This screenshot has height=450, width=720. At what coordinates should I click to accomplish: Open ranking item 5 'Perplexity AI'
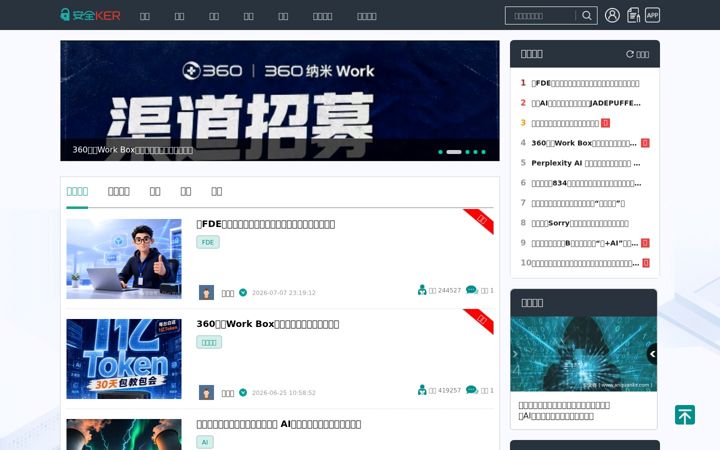point(586,163)
